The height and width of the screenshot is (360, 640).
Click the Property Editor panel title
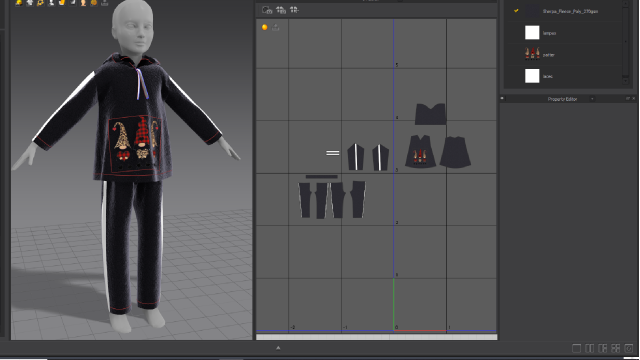562,99
